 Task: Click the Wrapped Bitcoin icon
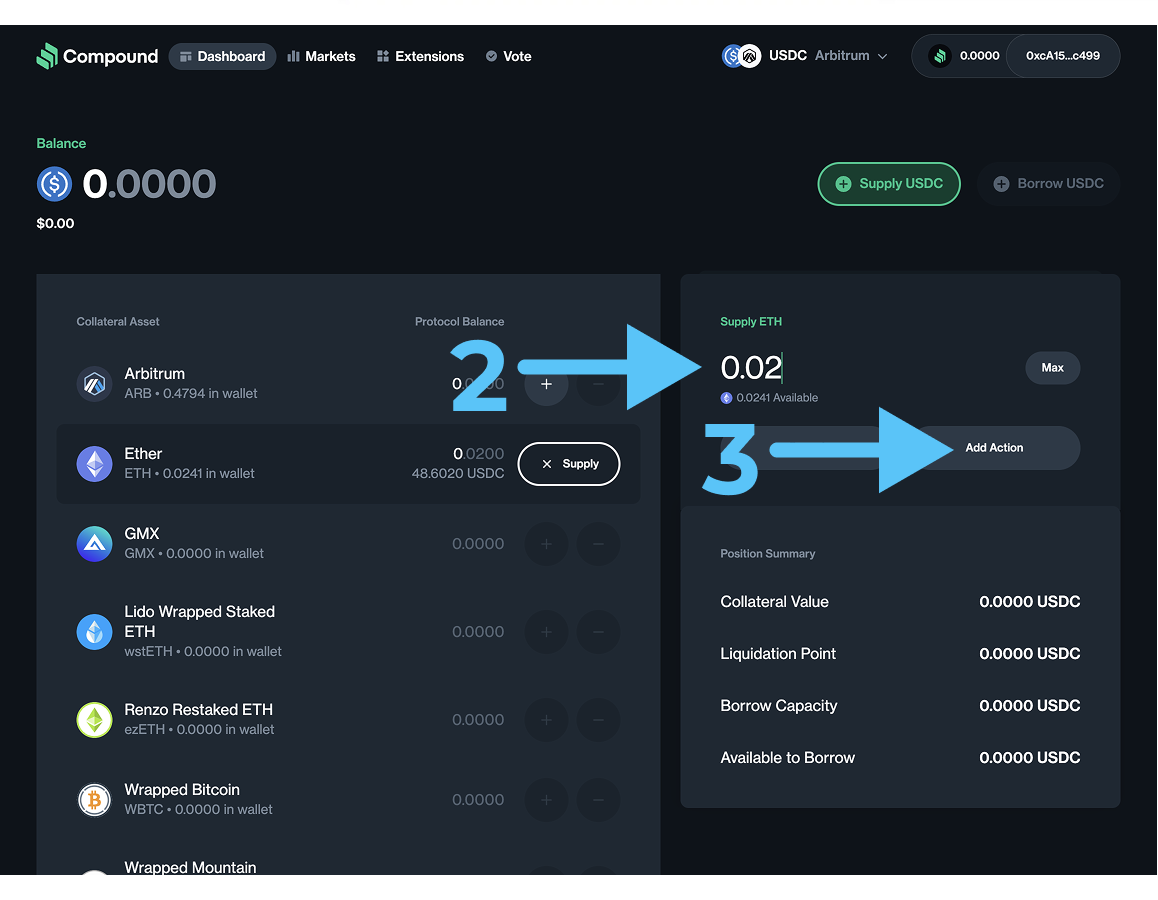(x=95, y=799)
